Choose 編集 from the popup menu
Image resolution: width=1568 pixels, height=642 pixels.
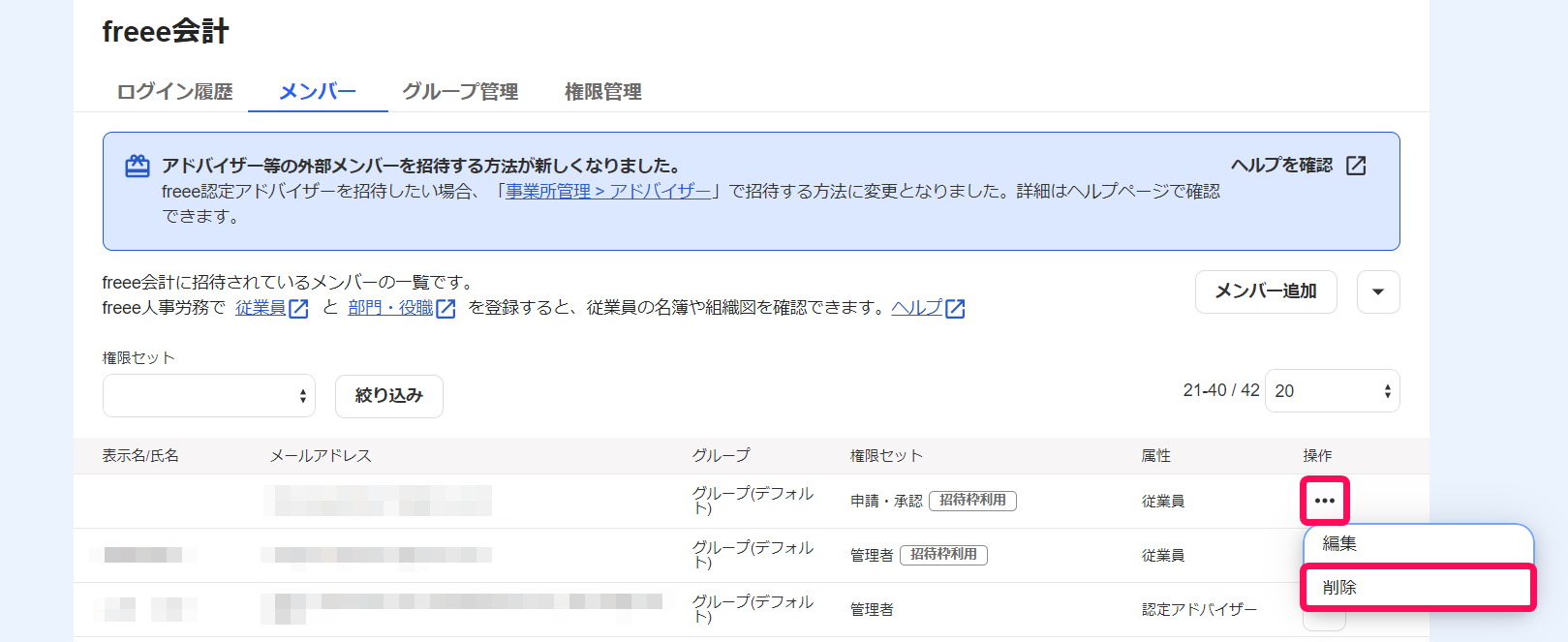pyautogui.click(x=1419, y=544)
